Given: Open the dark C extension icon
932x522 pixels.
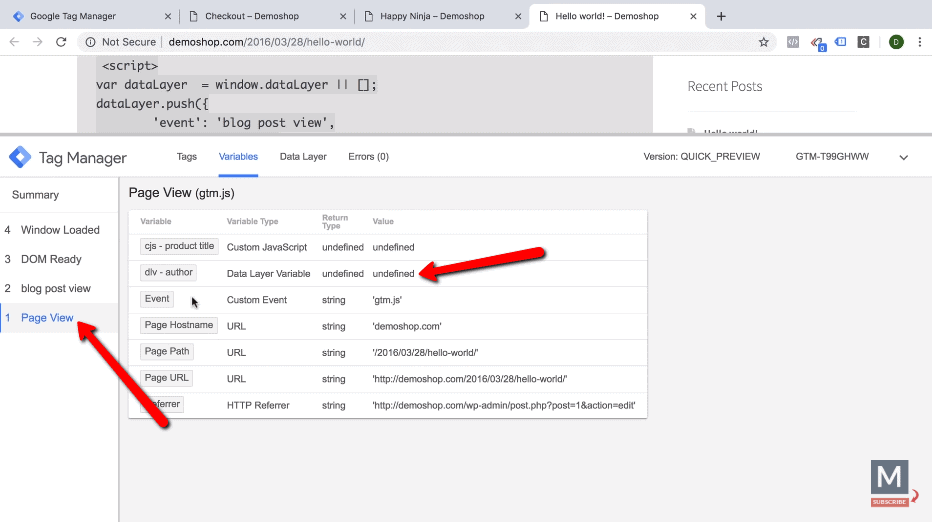Looking at the screenshot, I should coord(864,42).
